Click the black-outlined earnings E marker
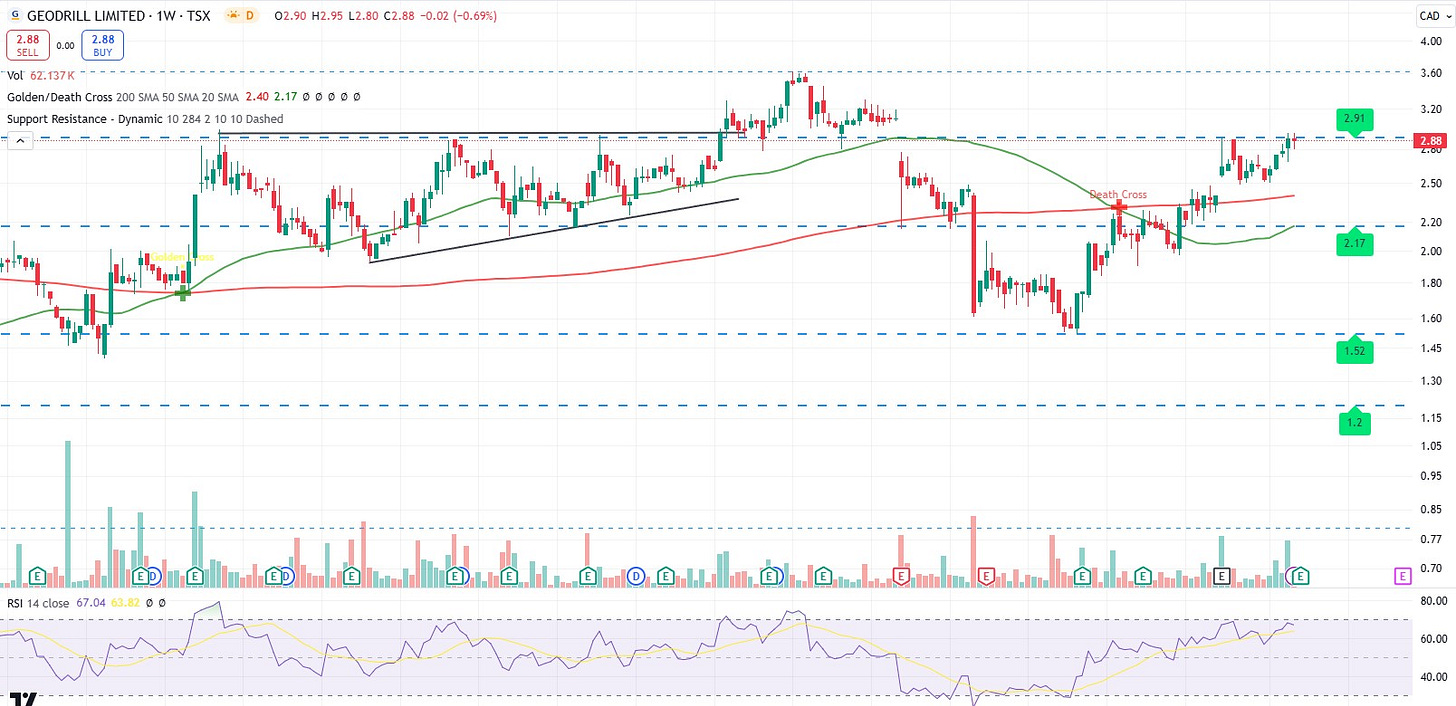 point(1221,575)
